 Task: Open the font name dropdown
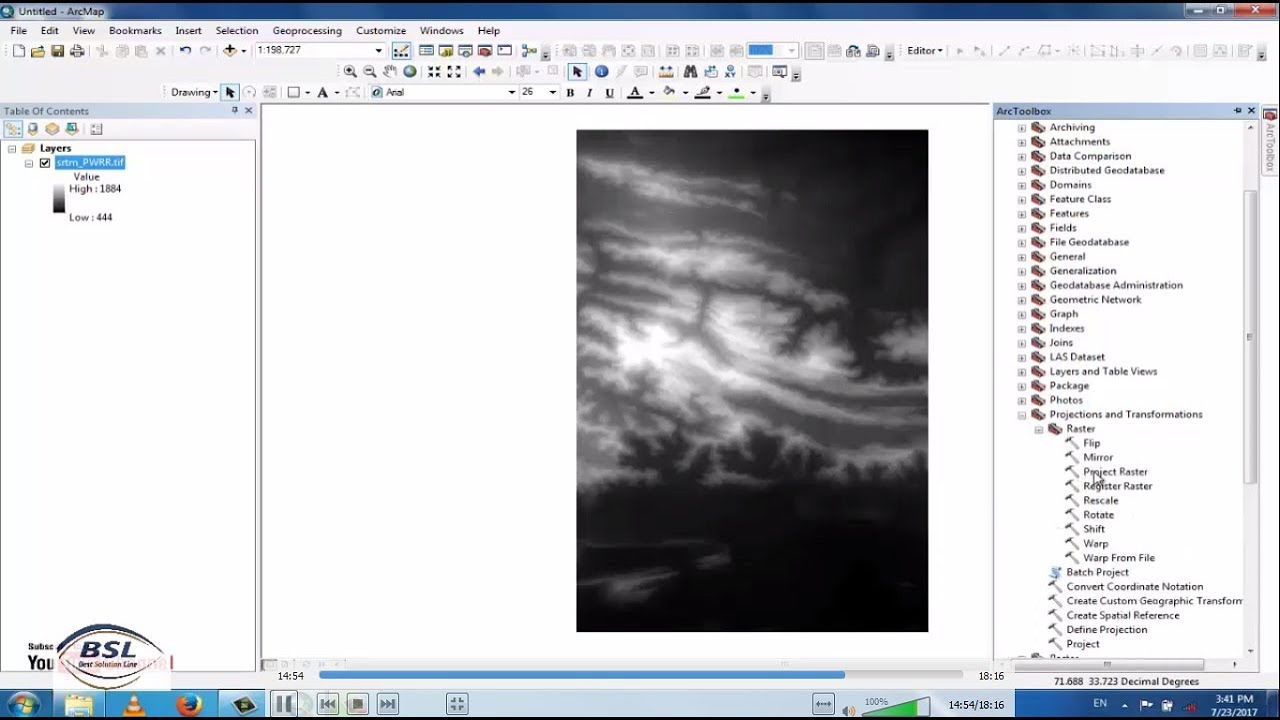pyautogui.click(x=511, y=93)
